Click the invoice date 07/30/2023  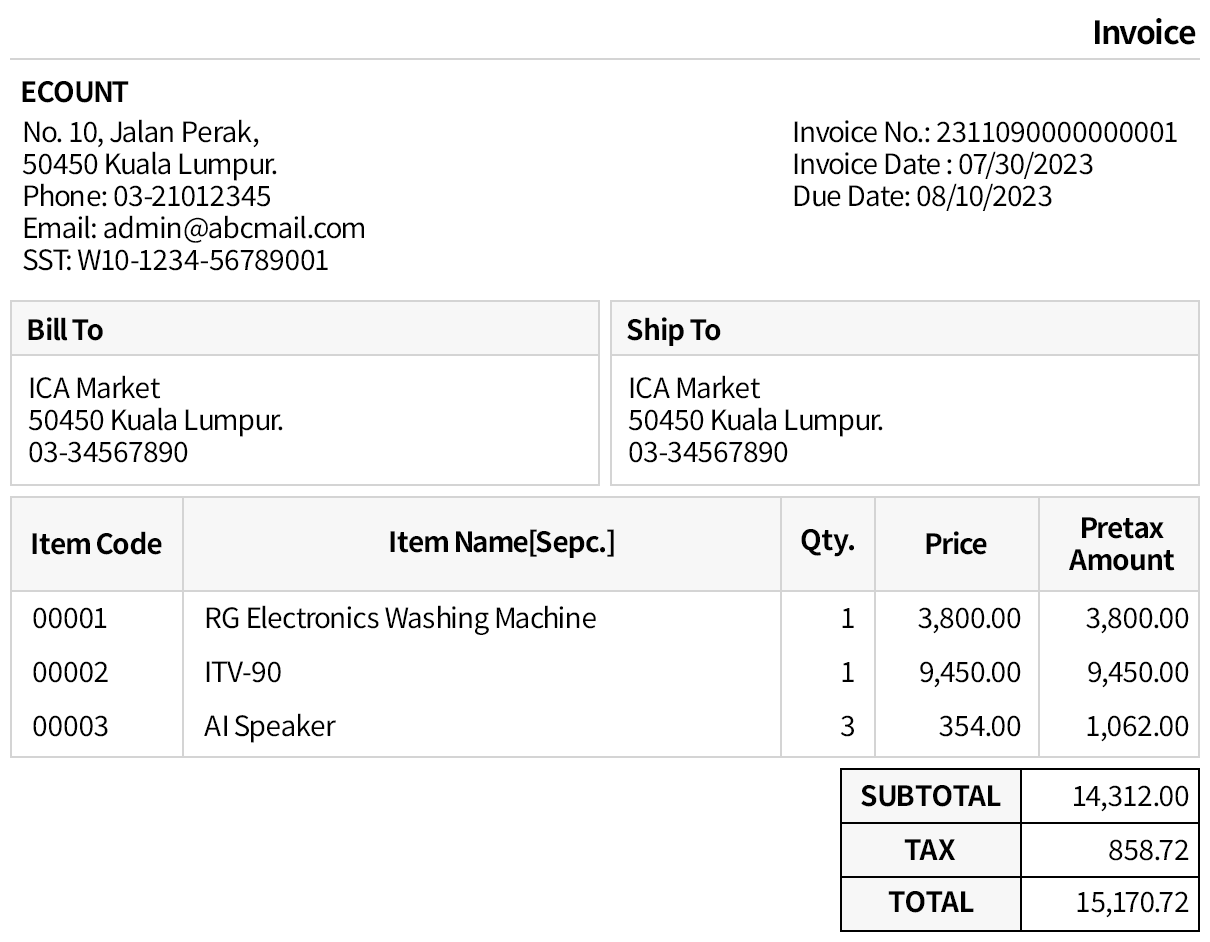(x=1025, y=164)
